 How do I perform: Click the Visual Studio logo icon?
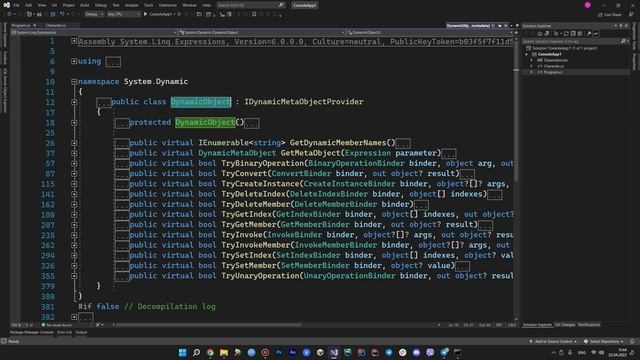pyautogui.click(x=7, y=5)
